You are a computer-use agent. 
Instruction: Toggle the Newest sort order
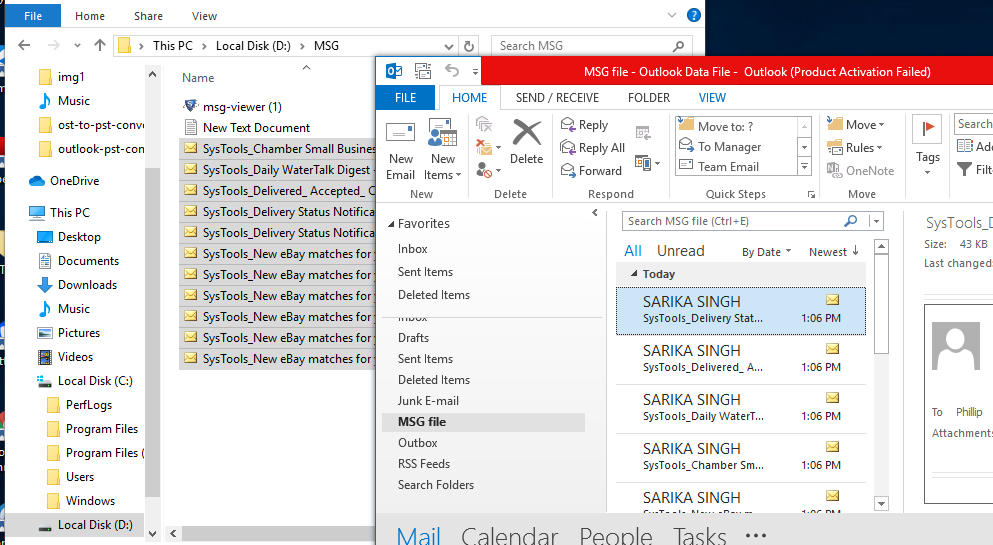(x=833, y=252)
